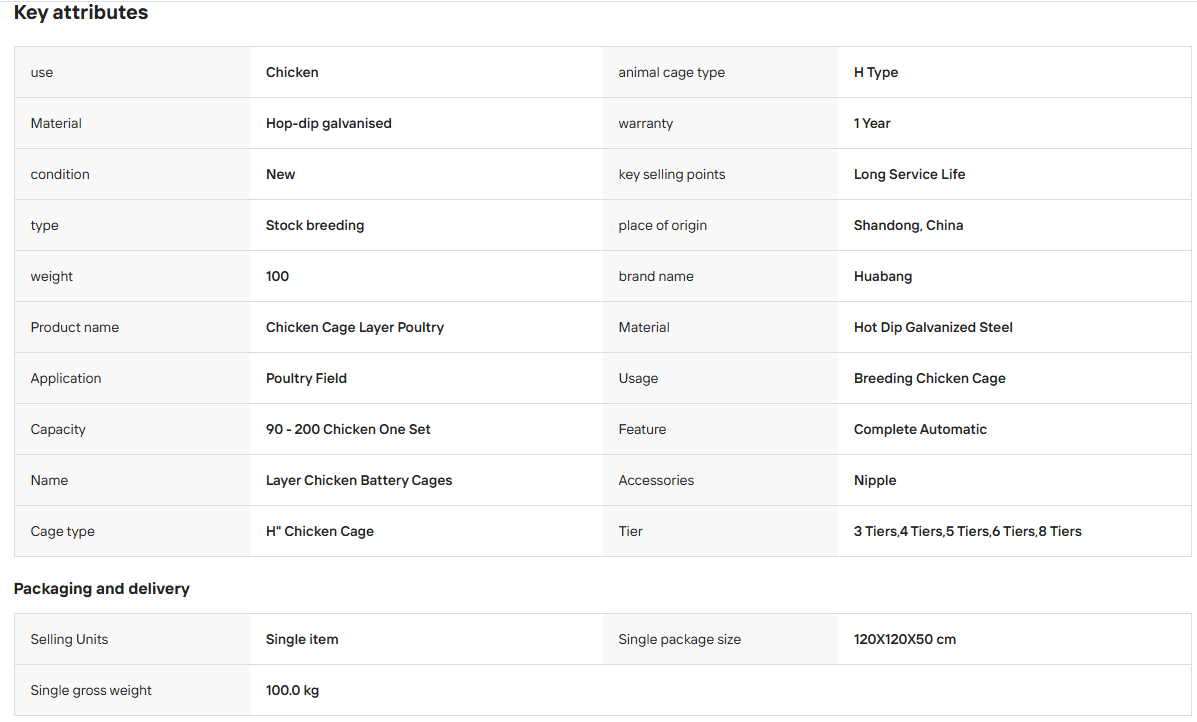Select the Stock breeding type value
This screenshot has height=722, width=1197.
click(315, 226)
